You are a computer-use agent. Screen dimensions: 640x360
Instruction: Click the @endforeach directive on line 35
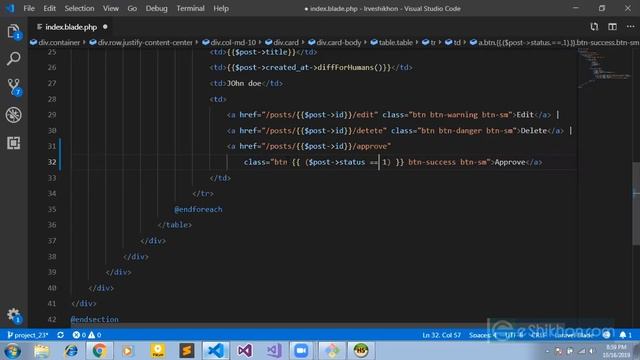coord(198,209)
